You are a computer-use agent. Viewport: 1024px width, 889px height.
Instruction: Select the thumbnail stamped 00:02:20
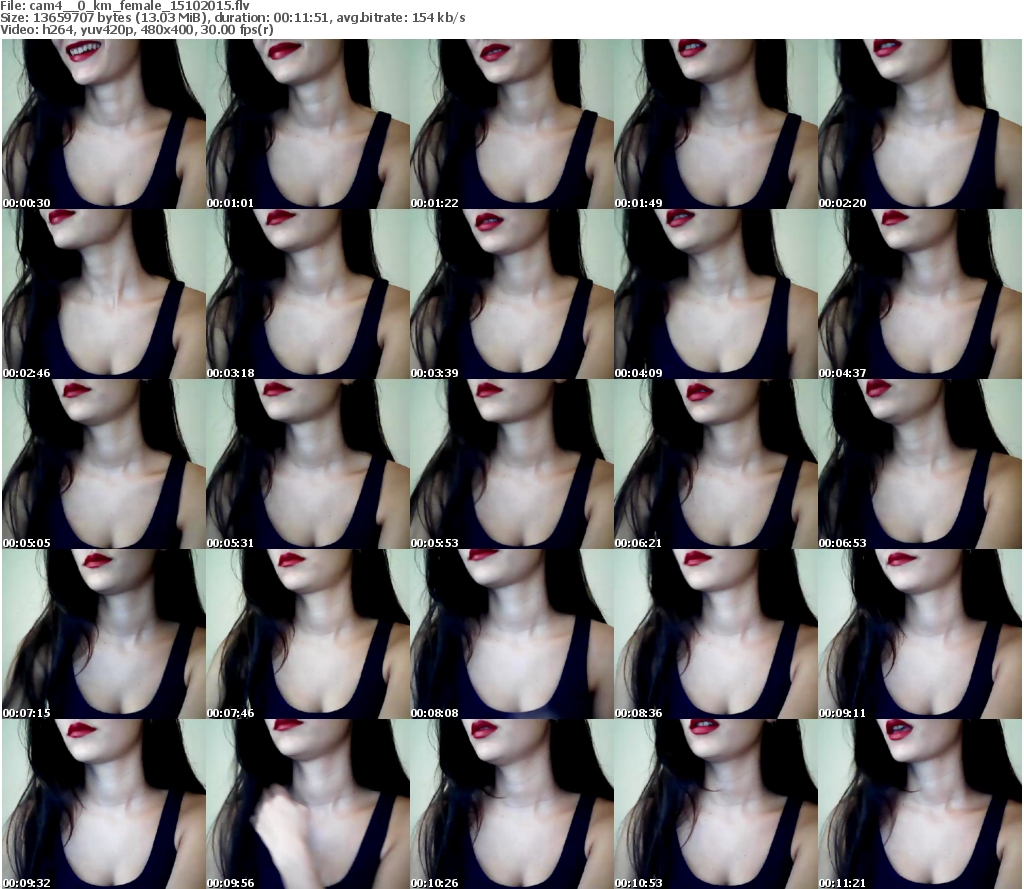tap(920, 124)
